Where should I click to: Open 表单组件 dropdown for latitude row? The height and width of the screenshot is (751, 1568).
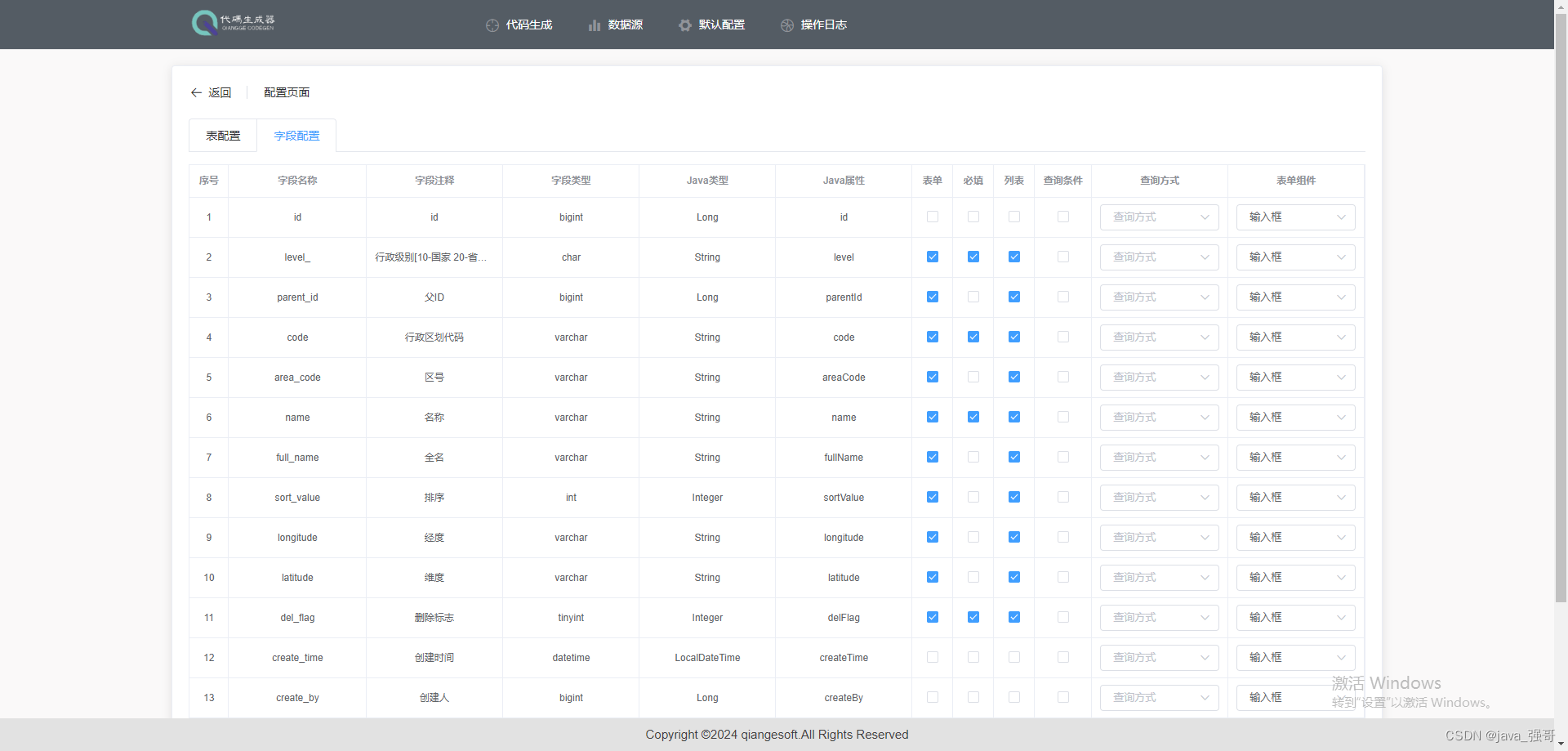click(1296, 578)
